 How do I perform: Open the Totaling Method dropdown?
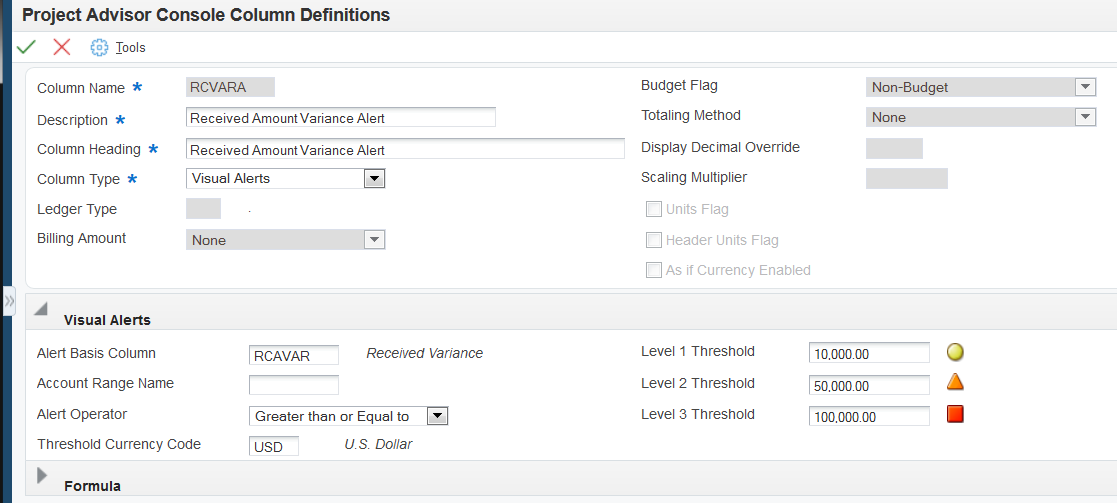tap(1086, 117)
